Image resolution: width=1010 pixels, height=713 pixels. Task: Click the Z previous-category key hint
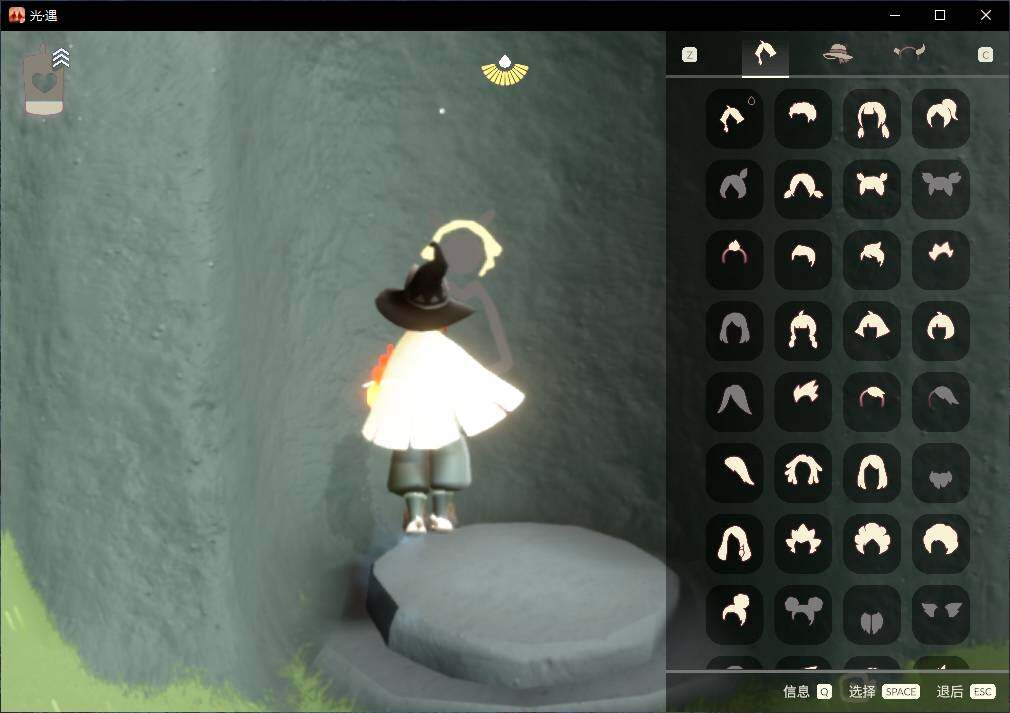point(689,55)
